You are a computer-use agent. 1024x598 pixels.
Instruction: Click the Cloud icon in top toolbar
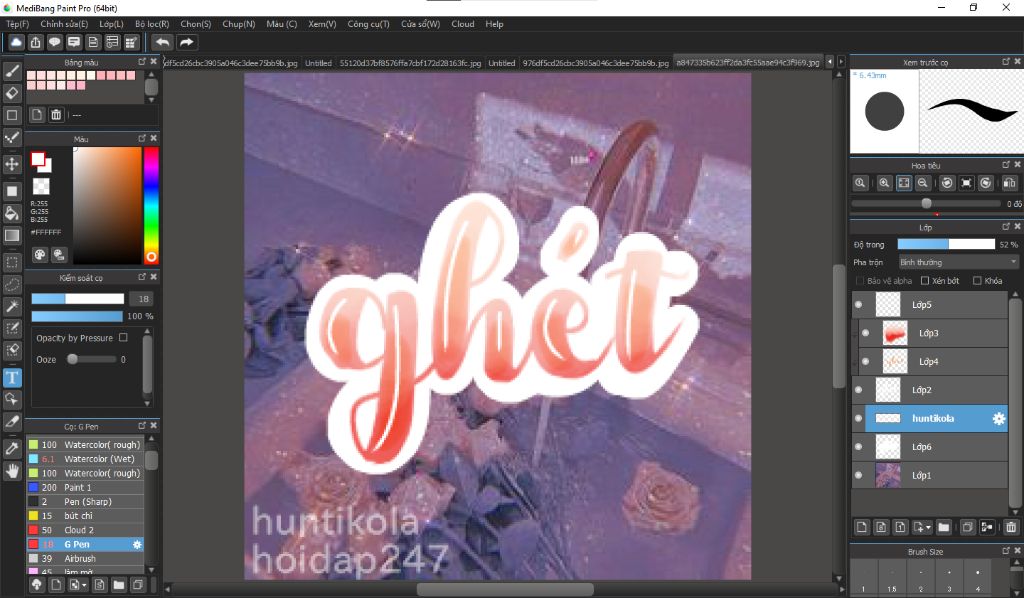click(16, 42)
